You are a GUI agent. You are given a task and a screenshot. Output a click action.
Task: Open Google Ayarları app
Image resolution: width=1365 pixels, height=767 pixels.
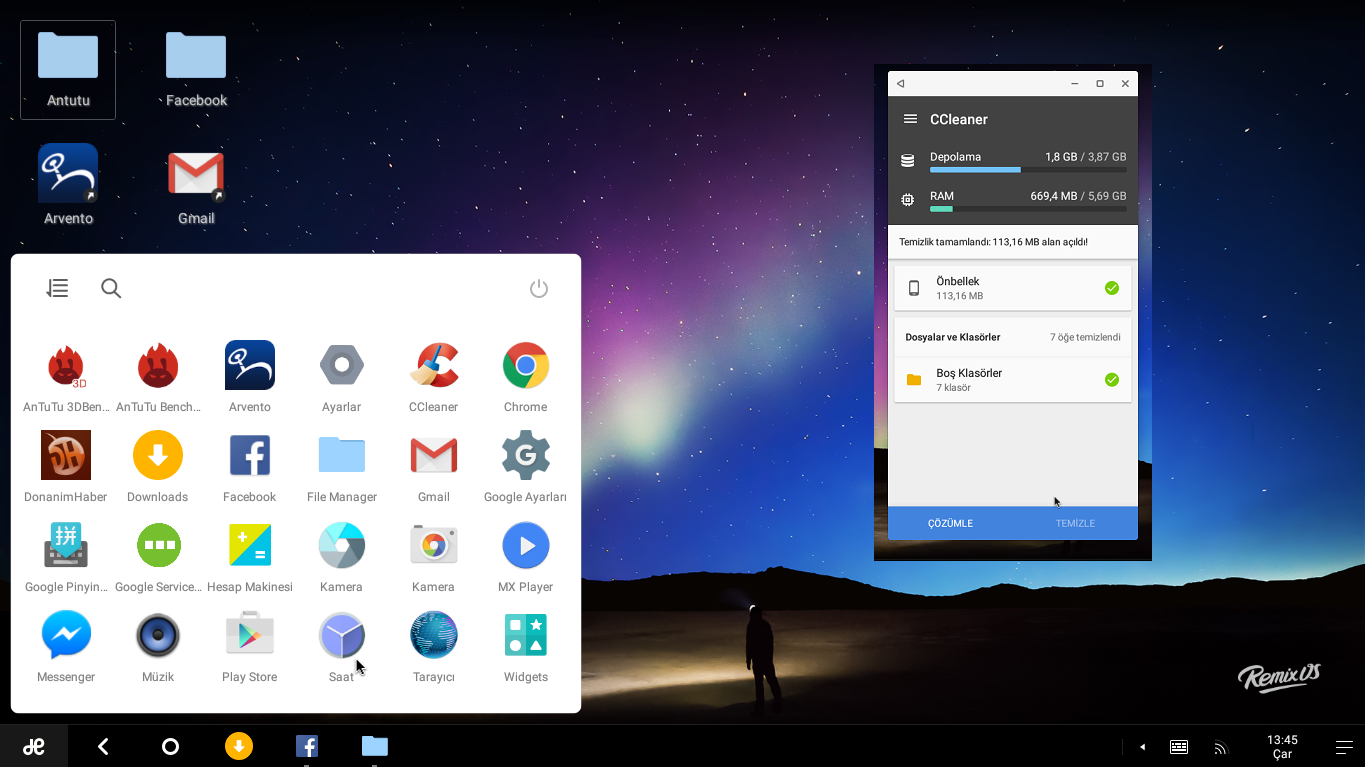pos(526,466)
